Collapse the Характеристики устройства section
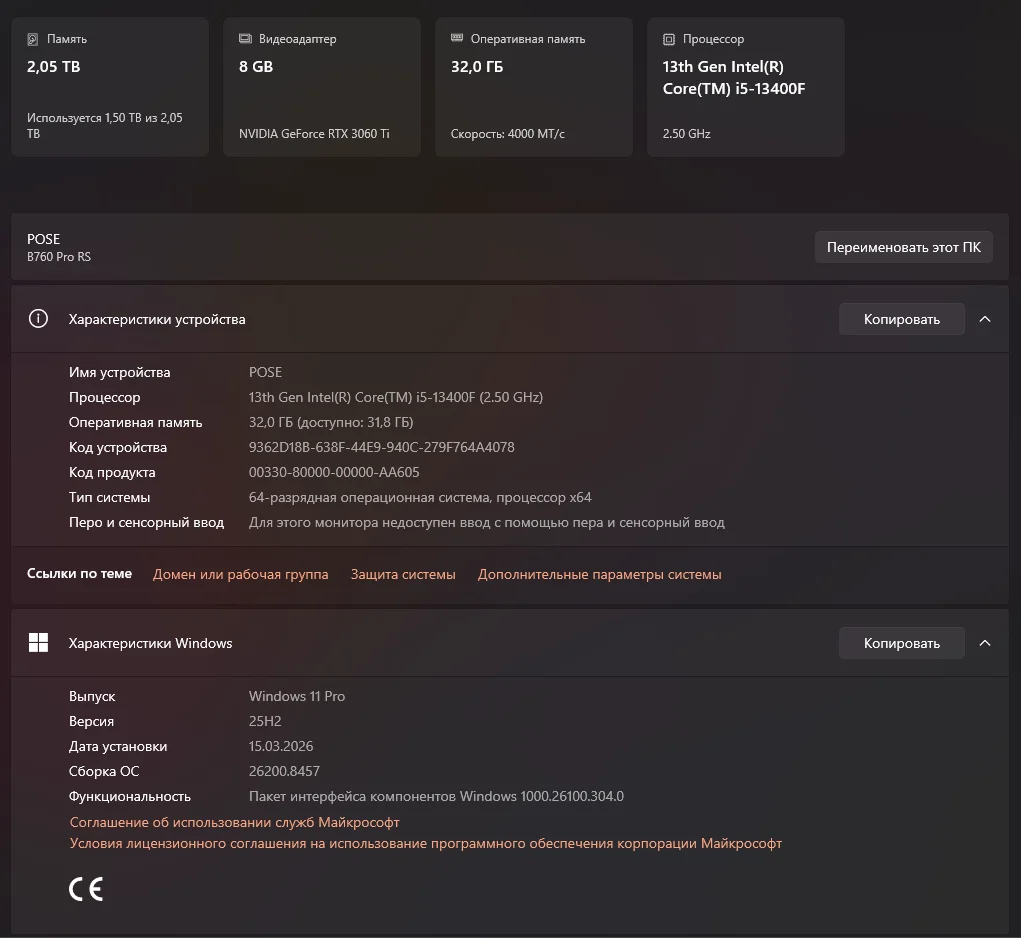 click(x=985, y=319)
